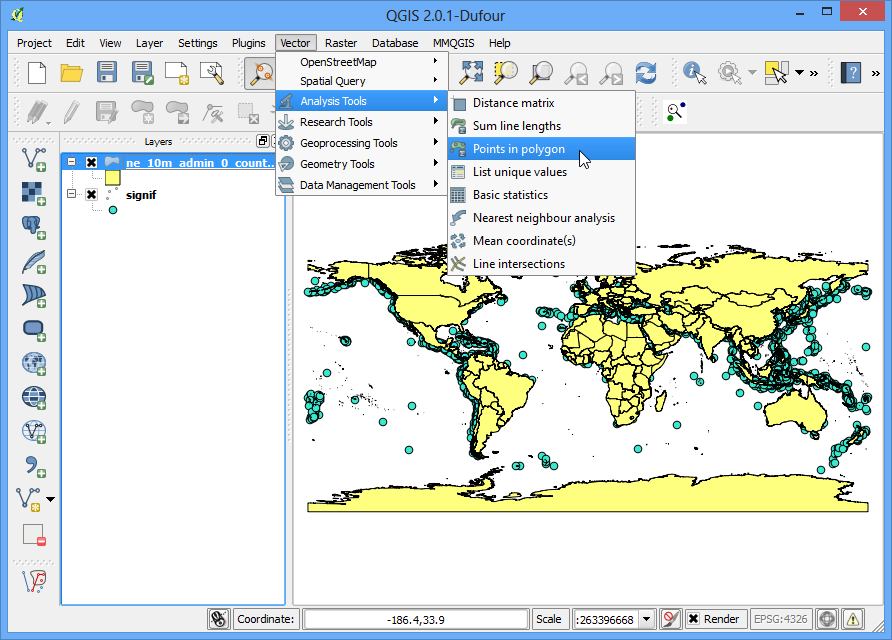892x640 pixels.
Task: Click the EPSG:4326 CRS button
Action: click(780, 619)
